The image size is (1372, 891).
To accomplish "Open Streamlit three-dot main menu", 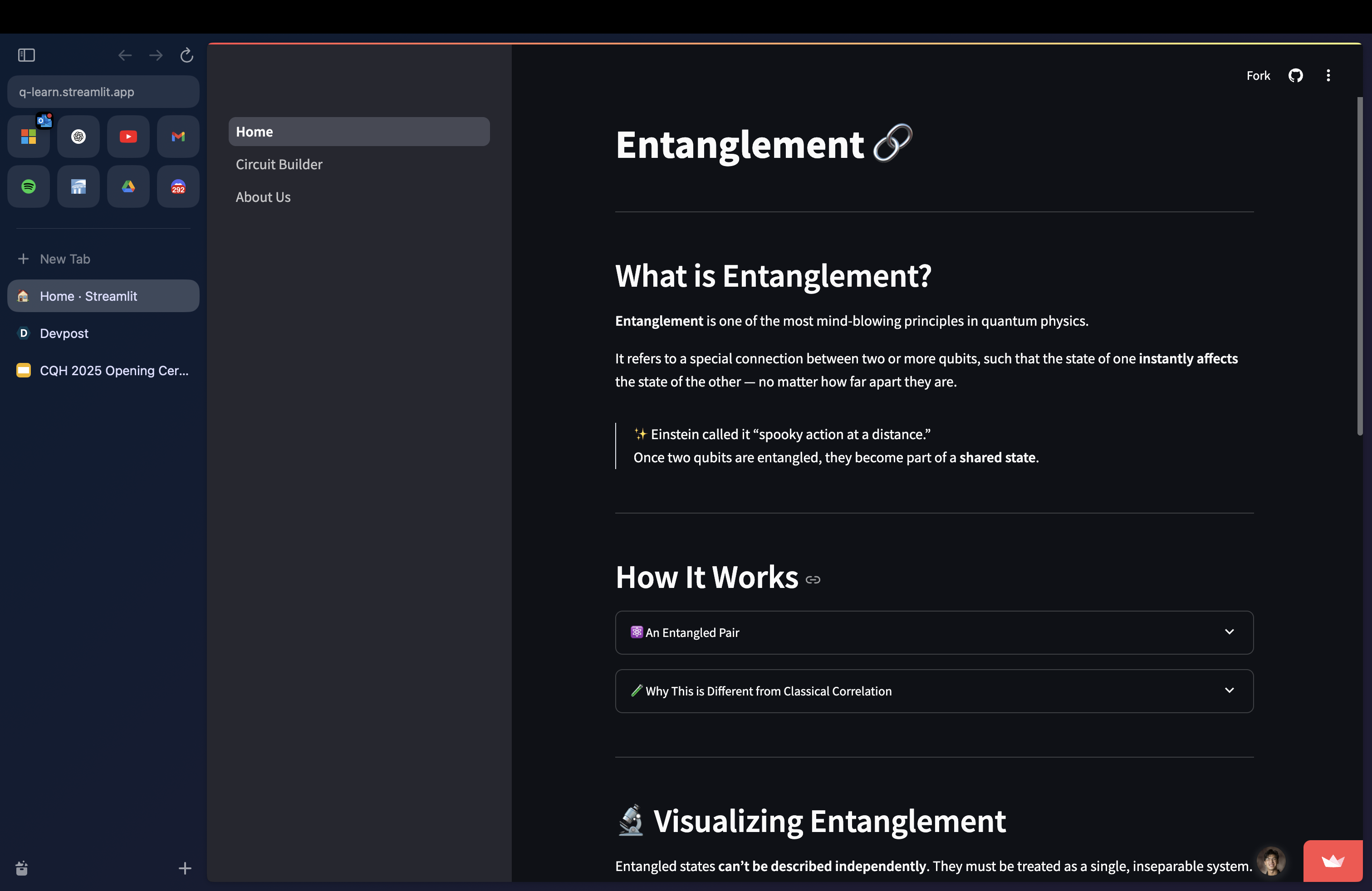I will (1328, 75).
